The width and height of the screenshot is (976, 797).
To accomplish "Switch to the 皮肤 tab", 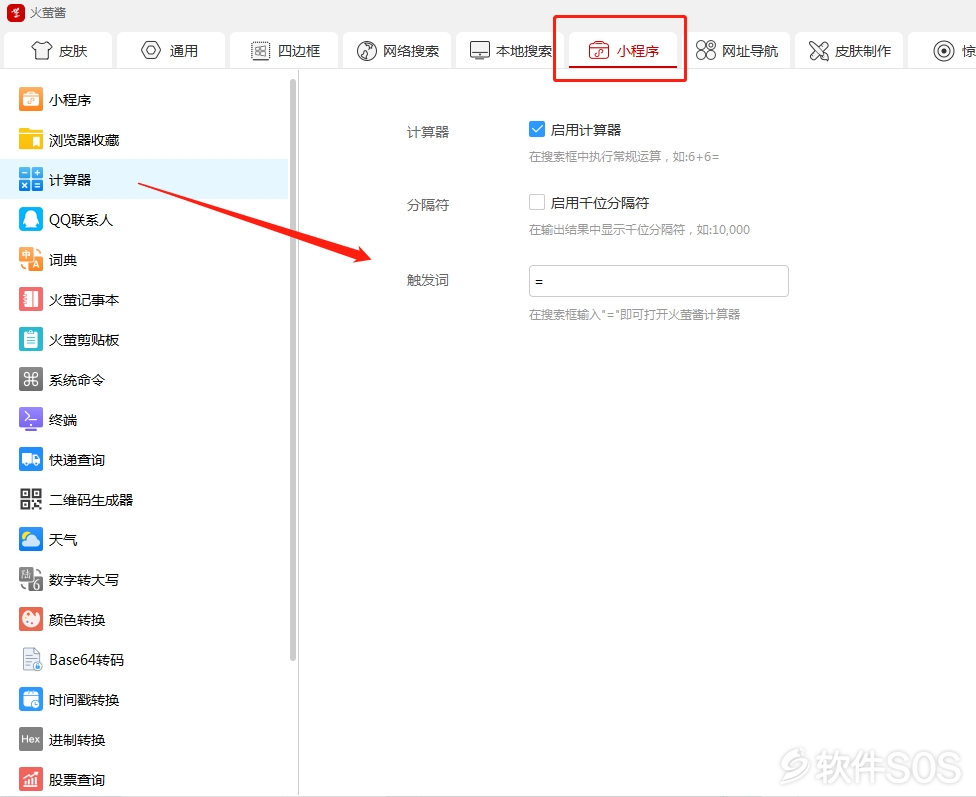I will 59,50.
